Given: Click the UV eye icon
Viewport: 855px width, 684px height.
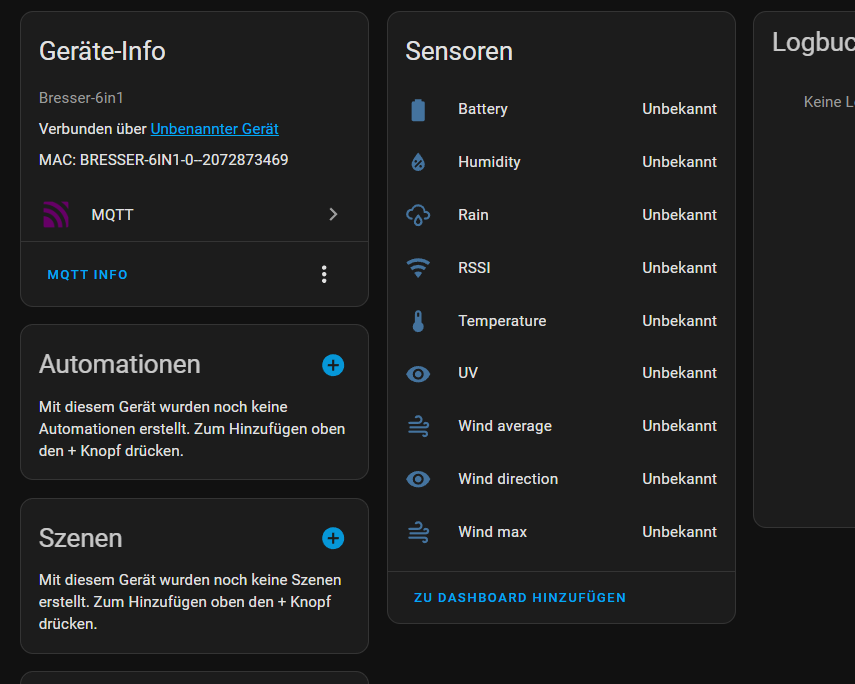Looking at the screenshot, I should 418,373.
